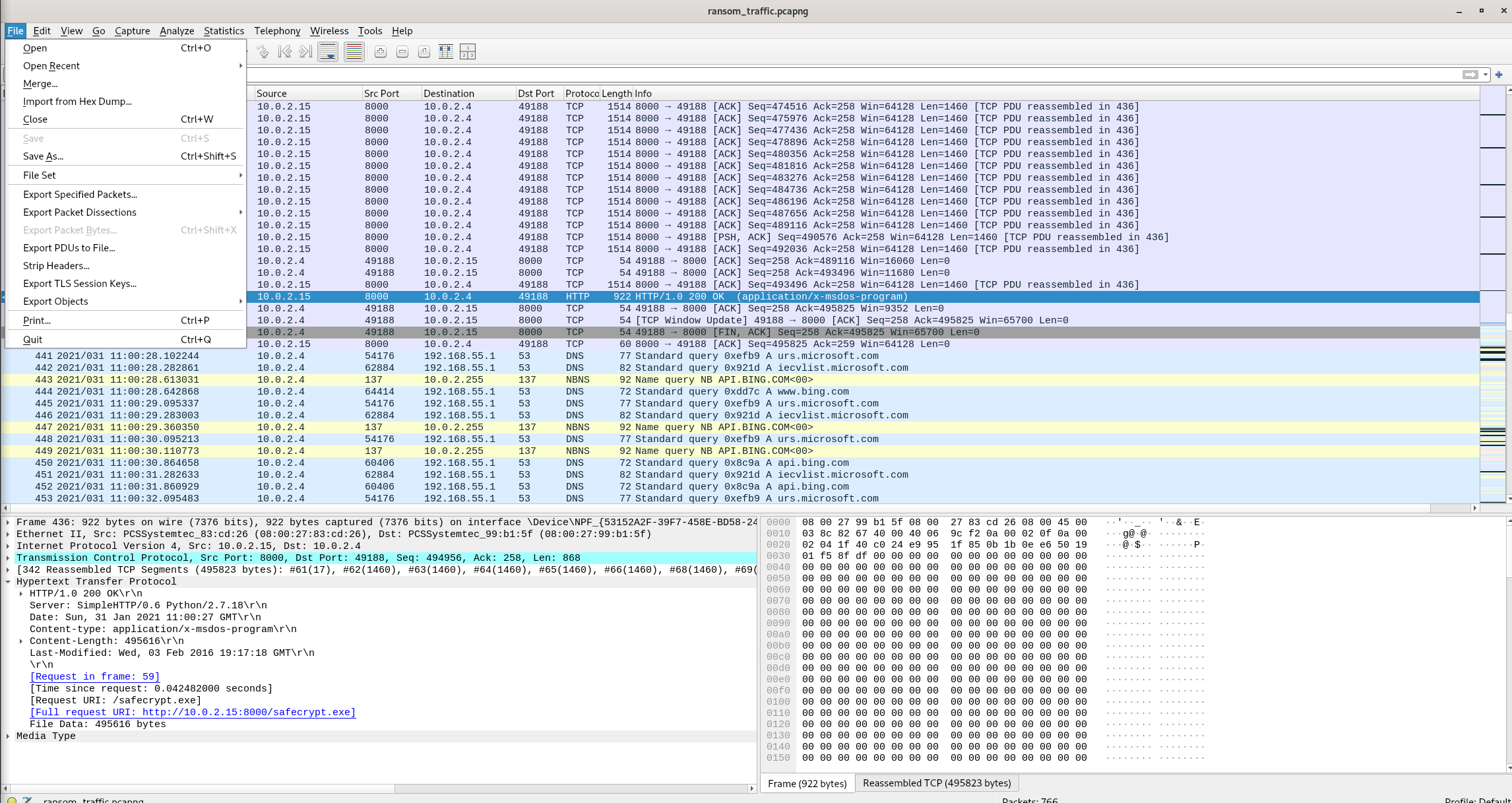Choose Quit from File menu

point(125,340)
